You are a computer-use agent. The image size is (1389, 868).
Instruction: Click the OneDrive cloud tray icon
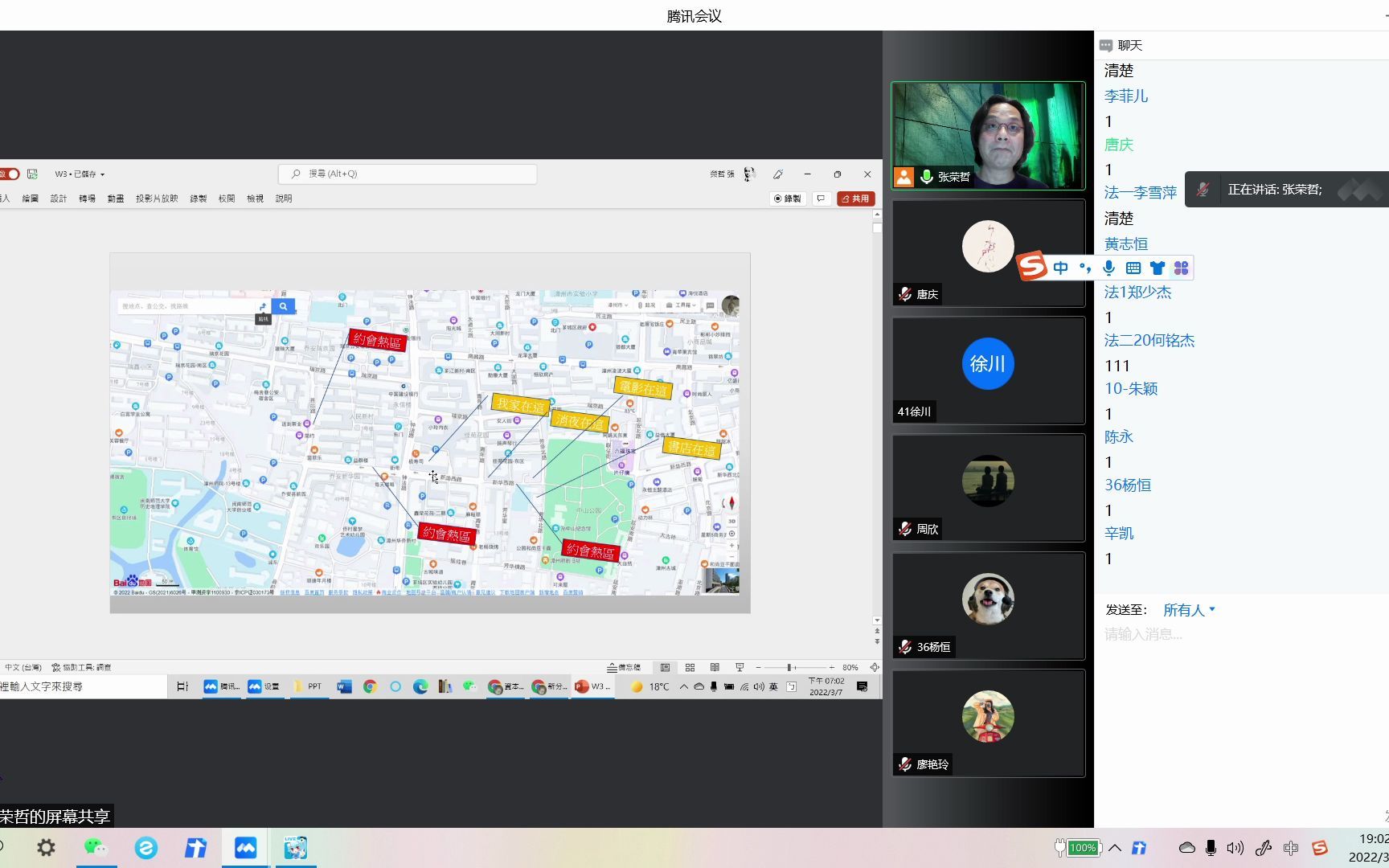tap(1186, 847)
